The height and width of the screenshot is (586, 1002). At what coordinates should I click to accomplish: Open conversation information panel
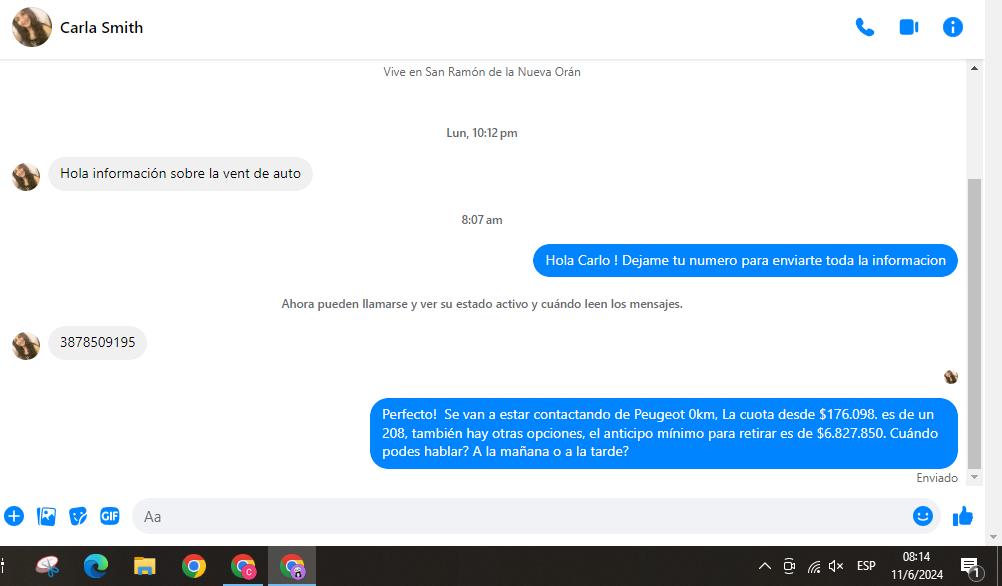[952, 28]
